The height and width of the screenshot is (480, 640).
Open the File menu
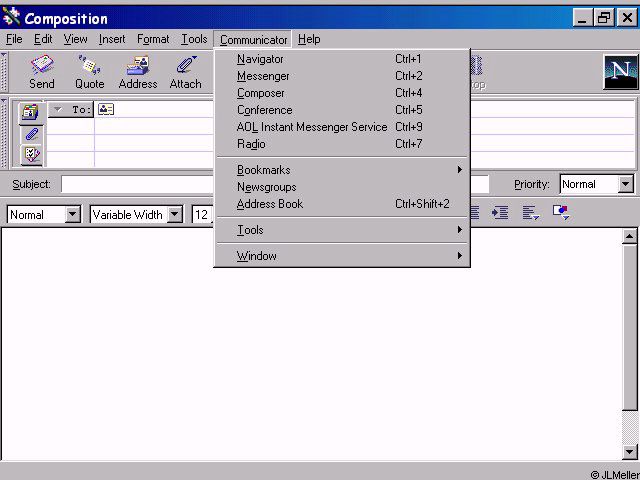tap(14, 39)
